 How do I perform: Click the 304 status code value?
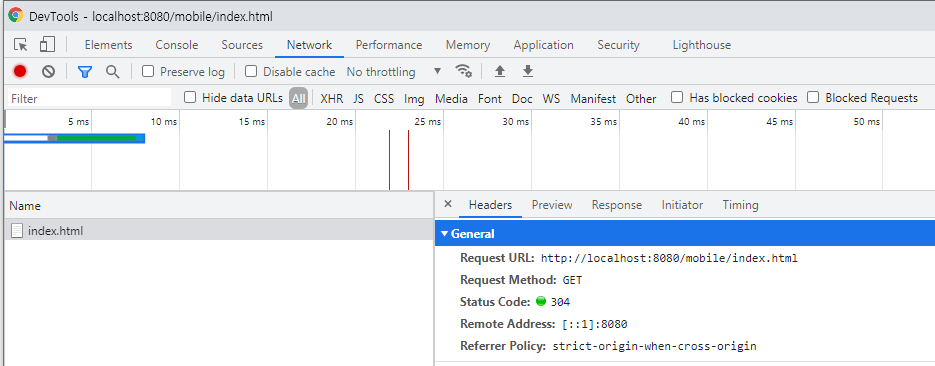click(561, 302)
